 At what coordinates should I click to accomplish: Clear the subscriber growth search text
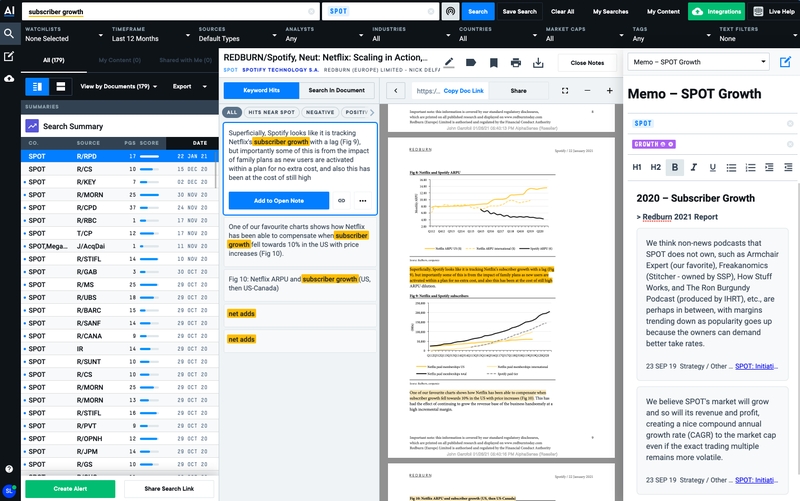[311, 11]
